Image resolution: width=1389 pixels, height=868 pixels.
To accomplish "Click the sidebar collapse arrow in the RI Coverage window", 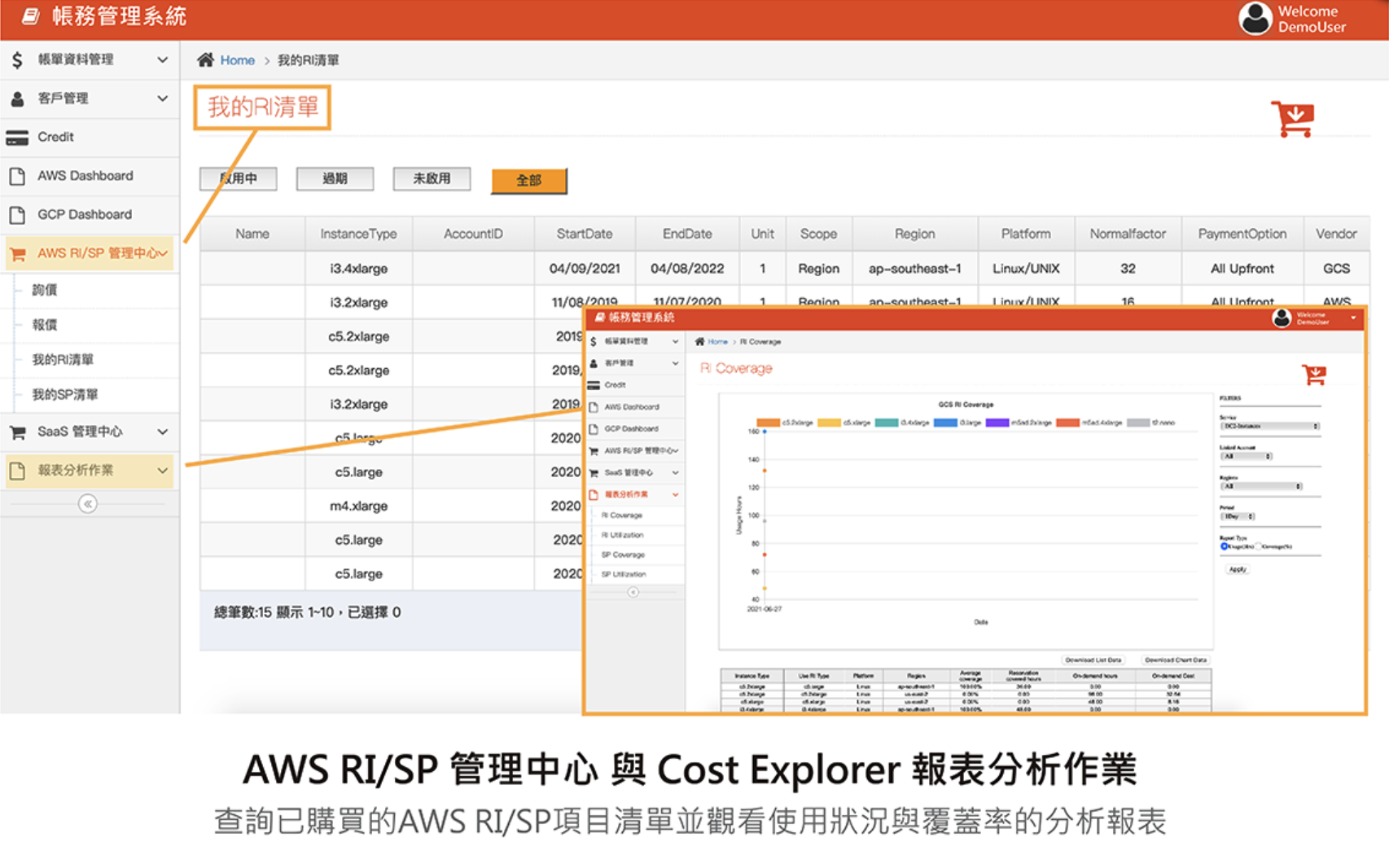I will [x=633, y=592].
